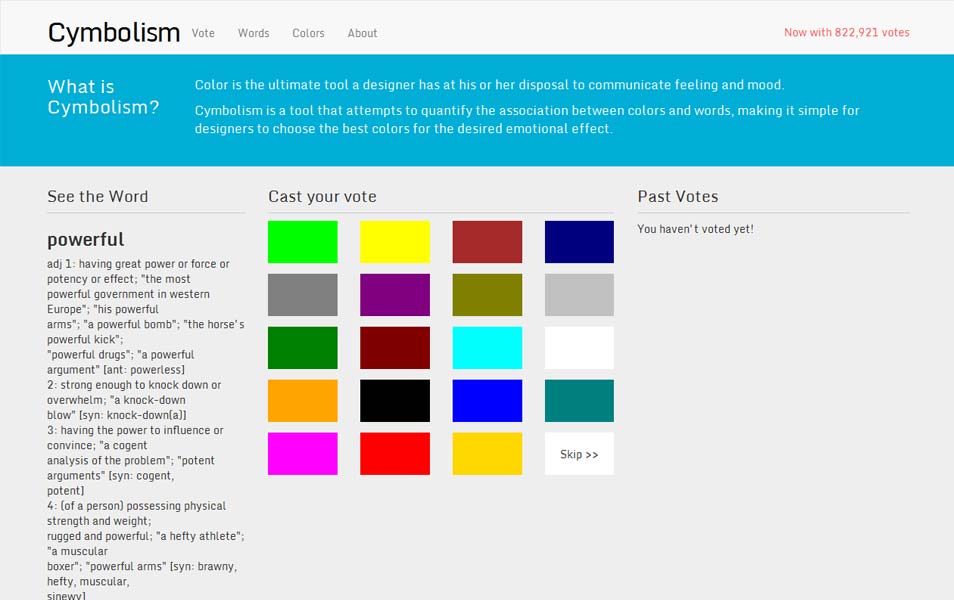Viewport: 954px width, 600px height.
Task: Open the Colors navigation link
Action: point(308,33)
